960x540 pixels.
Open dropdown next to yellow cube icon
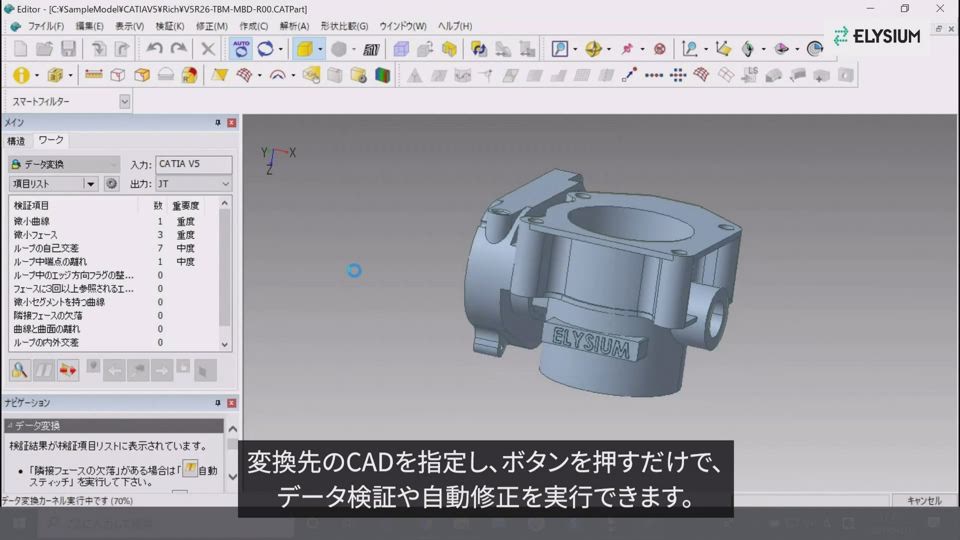pos(320,49)
